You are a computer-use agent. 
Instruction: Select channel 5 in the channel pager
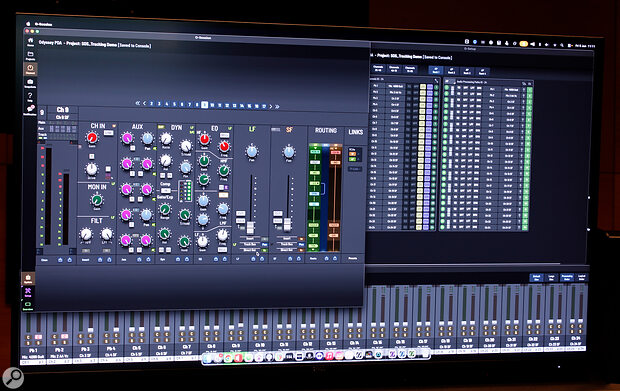(x=174, y=104)
